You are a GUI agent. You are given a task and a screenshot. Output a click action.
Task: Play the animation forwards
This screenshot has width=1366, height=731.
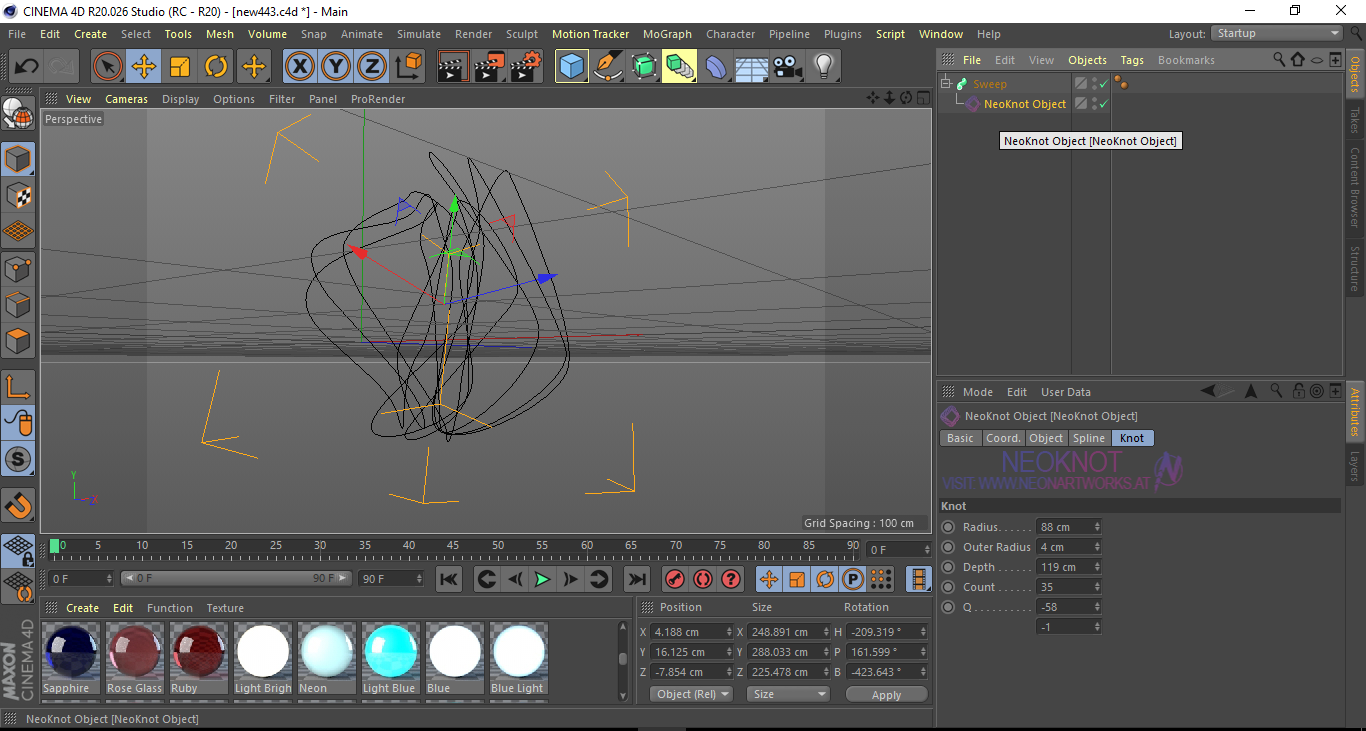pyautogui.click(x=542, y=579)
